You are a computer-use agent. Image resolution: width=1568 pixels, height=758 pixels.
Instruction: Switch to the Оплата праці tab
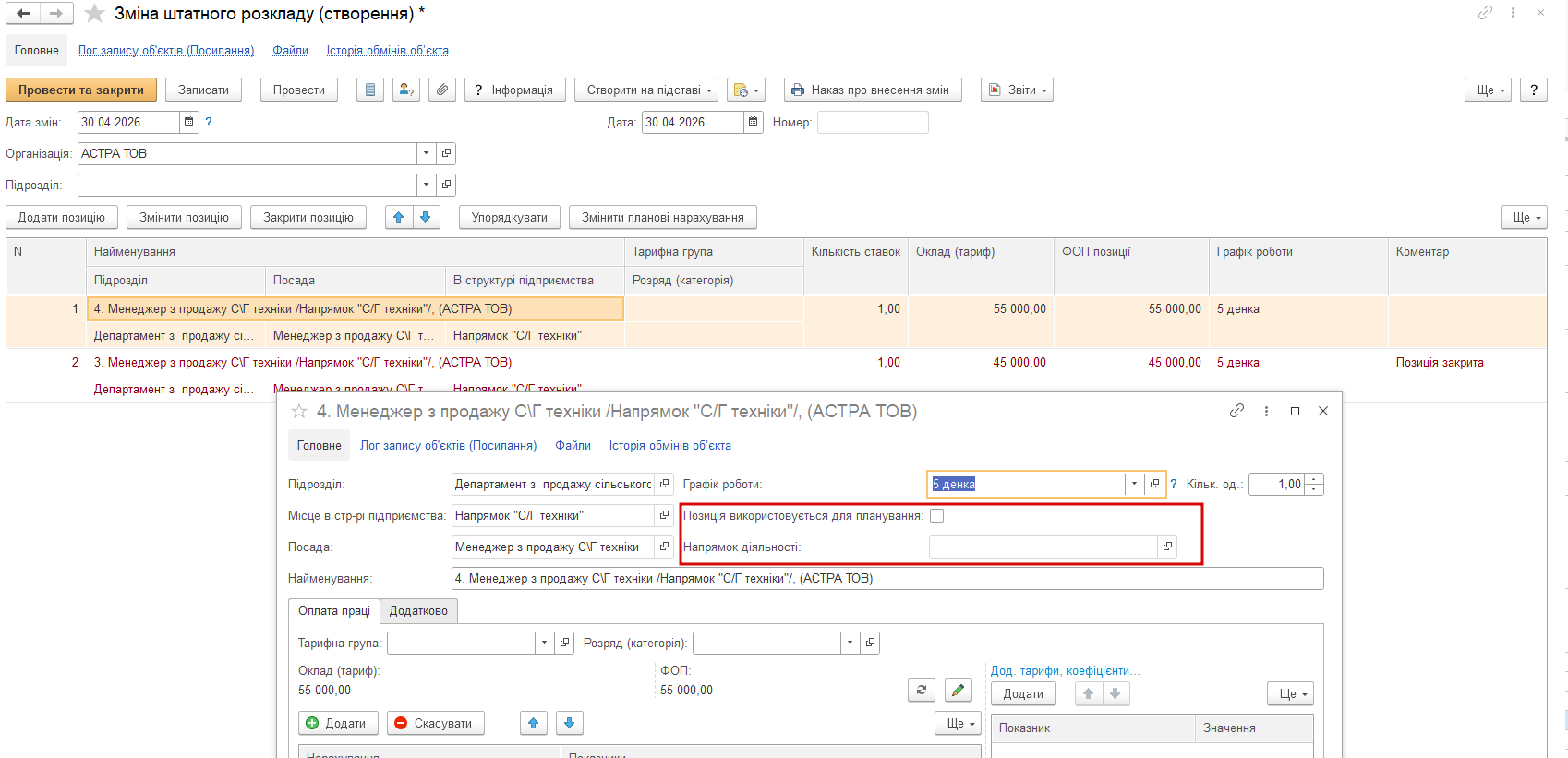[334, 611]
